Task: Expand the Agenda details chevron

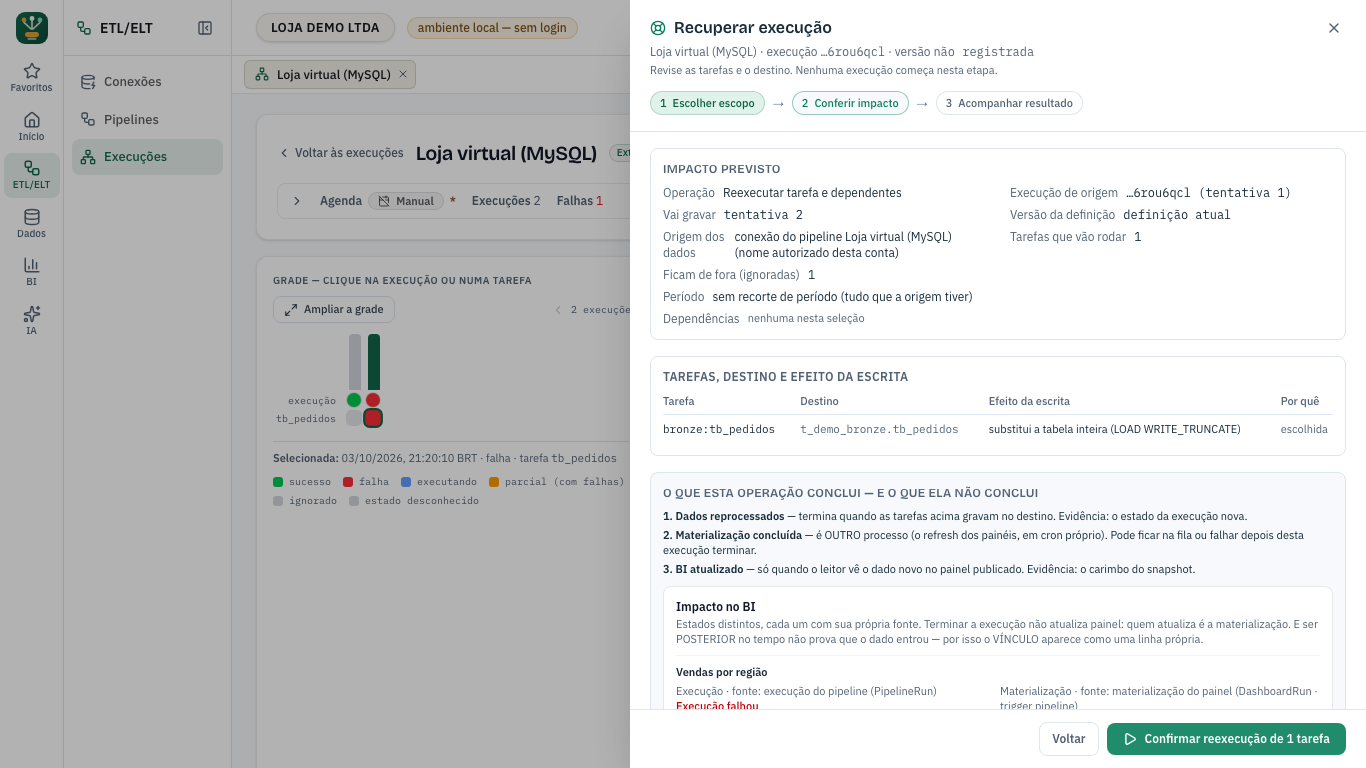Action: point(297,201)
